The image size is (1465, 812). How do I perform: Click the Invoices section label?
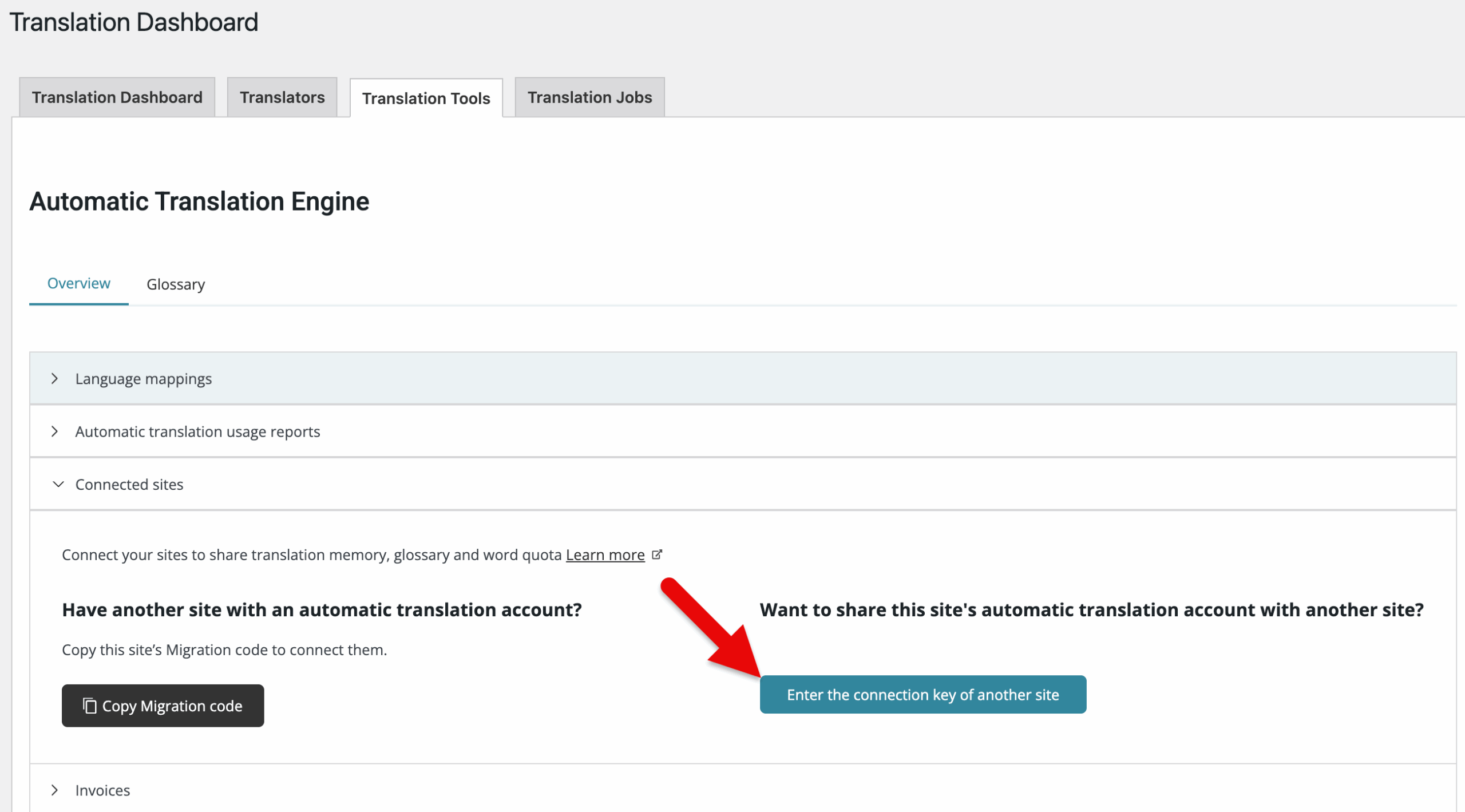point(103,790)
